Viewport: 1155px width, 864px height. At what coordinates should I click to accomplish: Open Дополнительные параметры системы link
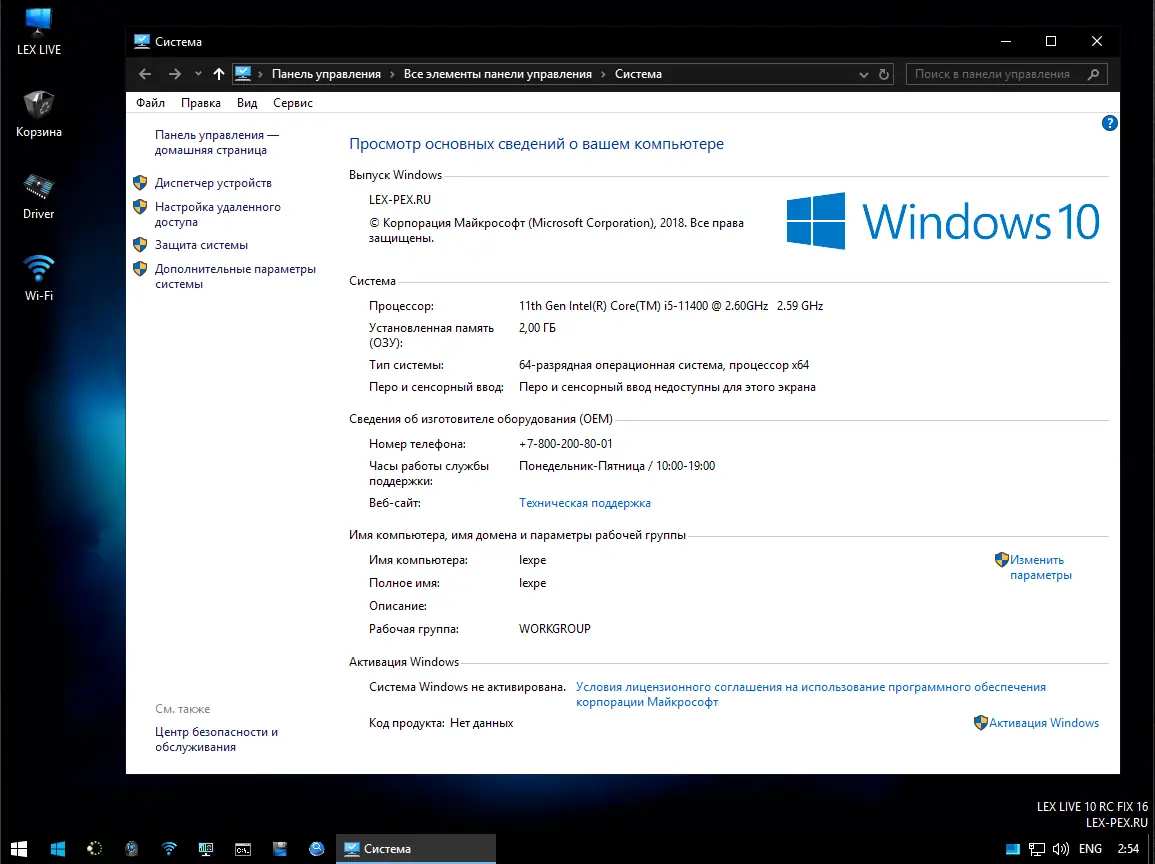pyautogui.click(x=235, y=276)
